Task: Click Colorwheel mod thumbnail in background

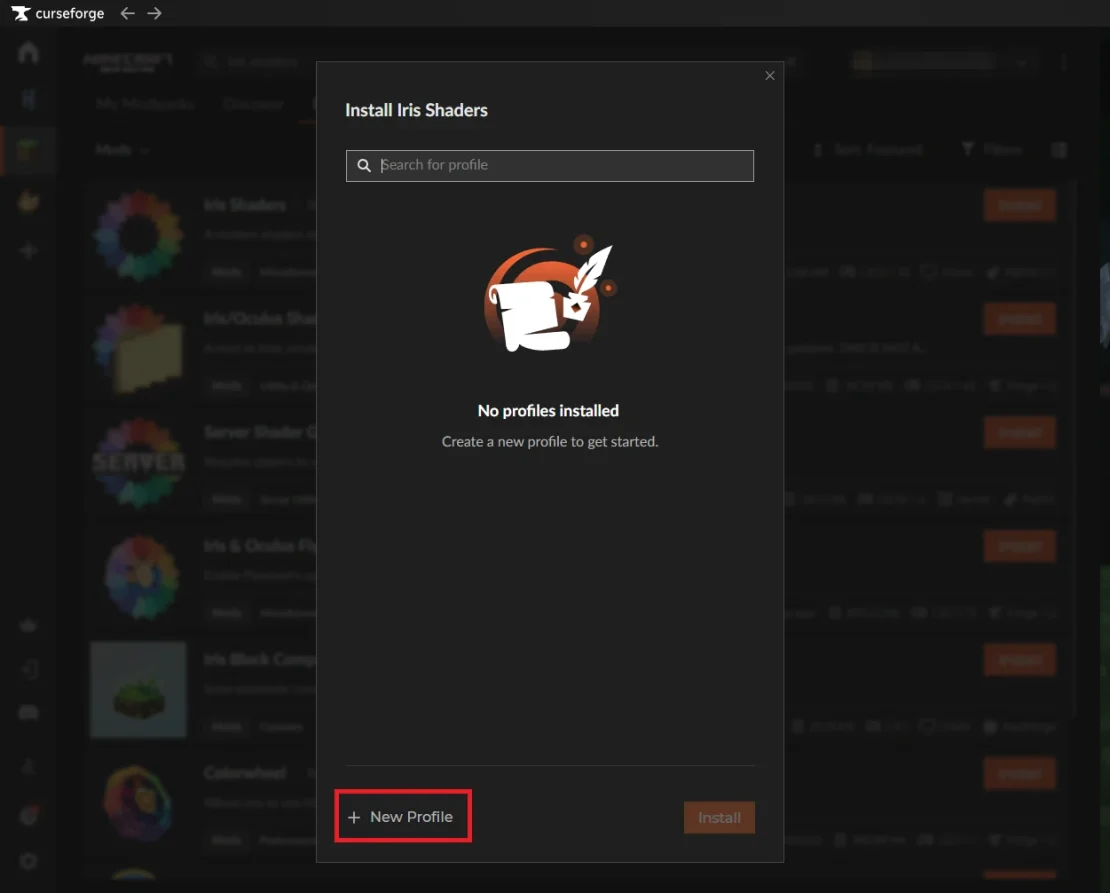Action: [139, 803]
